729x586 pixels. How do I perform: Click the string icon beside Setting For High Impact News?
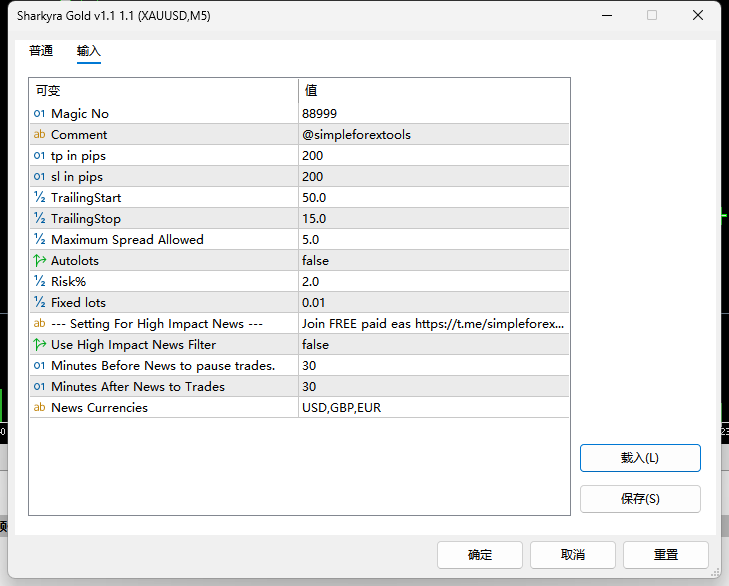[40, 323]
